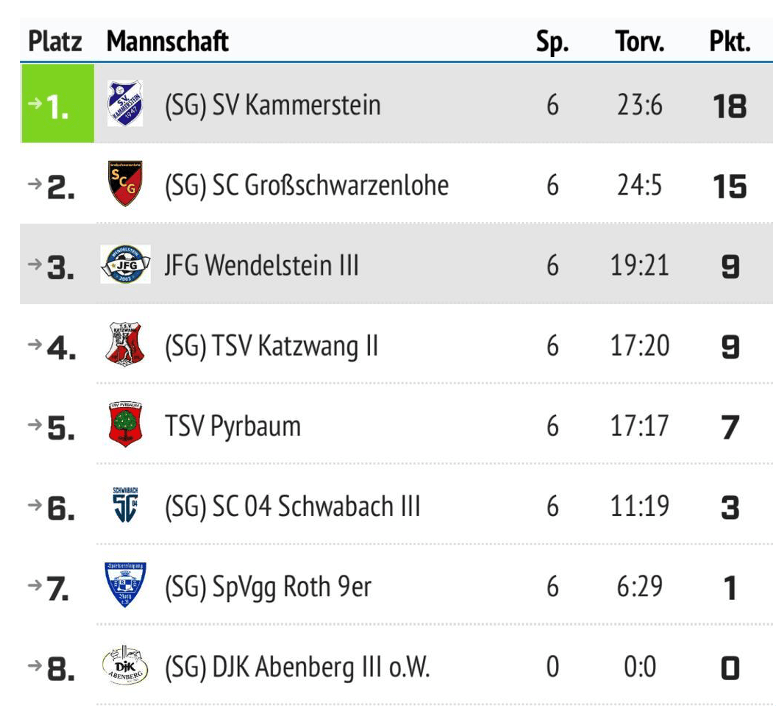Select the (SG) DJK Abenberg III o.W. entry
This screenshot has height=706, width=776.
(297, 667)
